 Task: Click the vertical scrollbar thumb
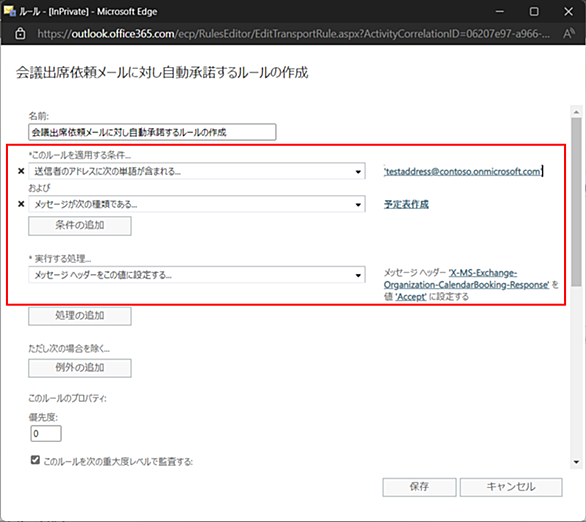[576, 202]
